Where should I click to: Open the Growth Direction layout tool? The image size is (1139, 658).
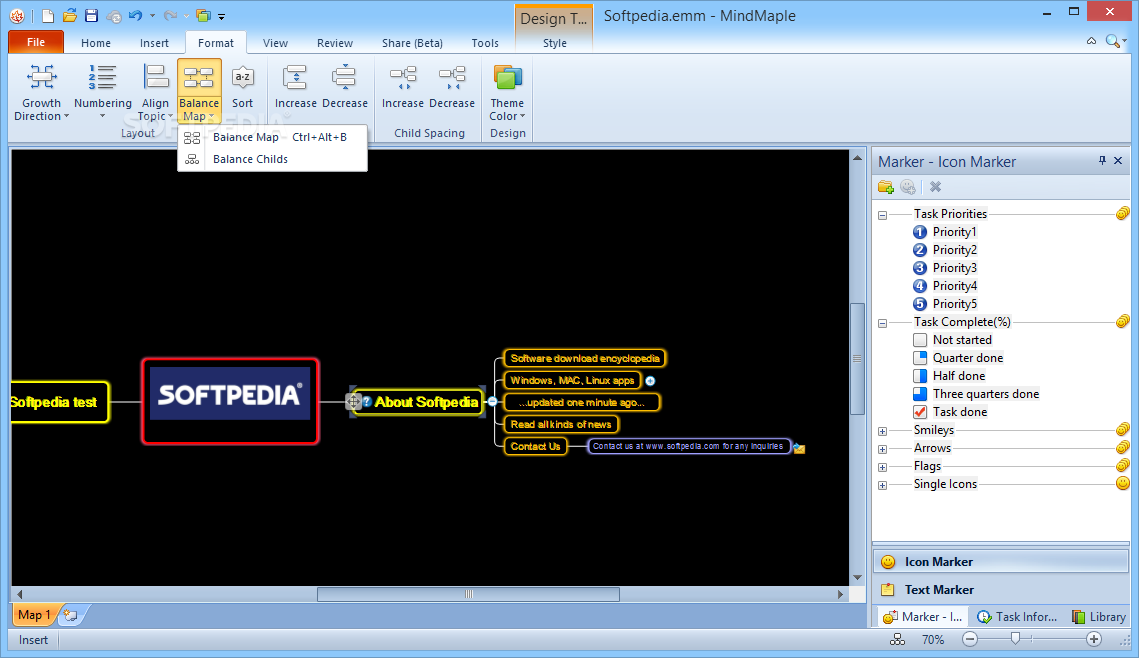[x=41, y=92]
